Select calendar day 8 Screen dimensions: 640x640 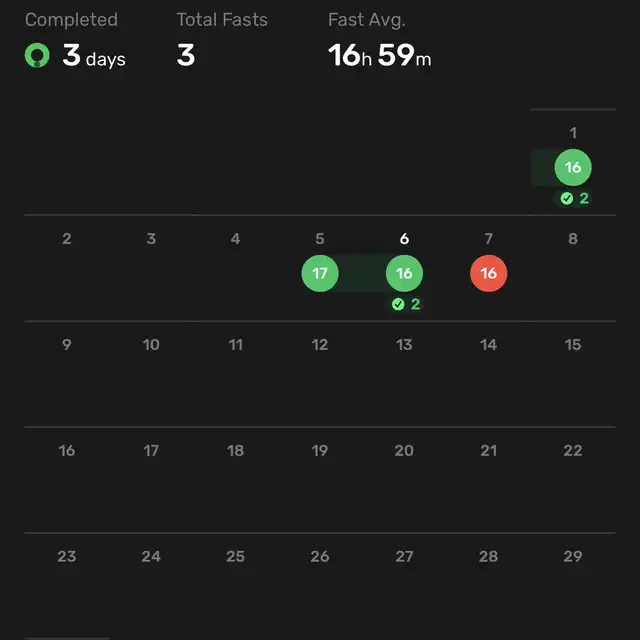573,239
